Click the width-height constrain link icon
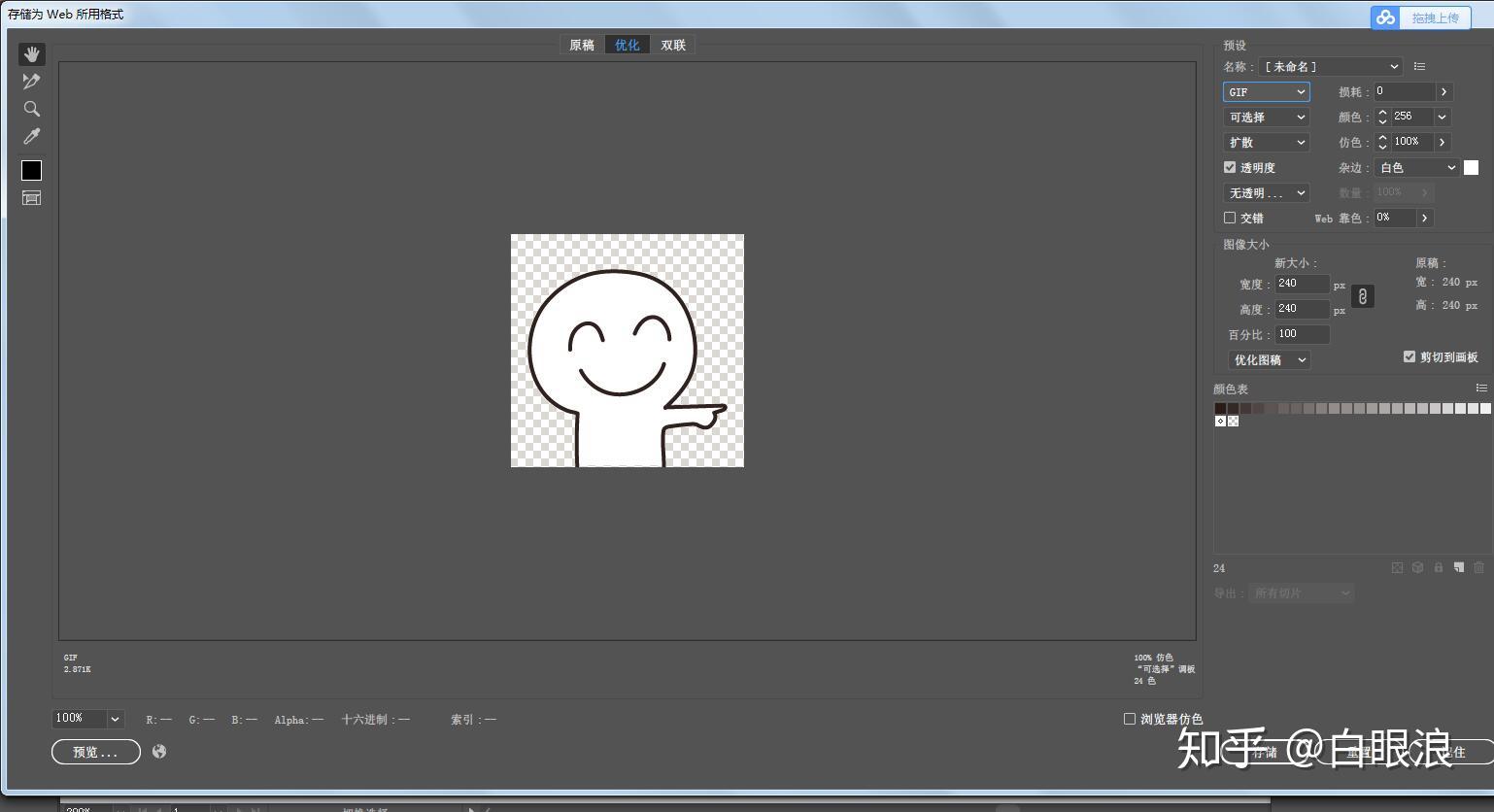This screenshot has width=1494, height=812. pos(1363,296)
